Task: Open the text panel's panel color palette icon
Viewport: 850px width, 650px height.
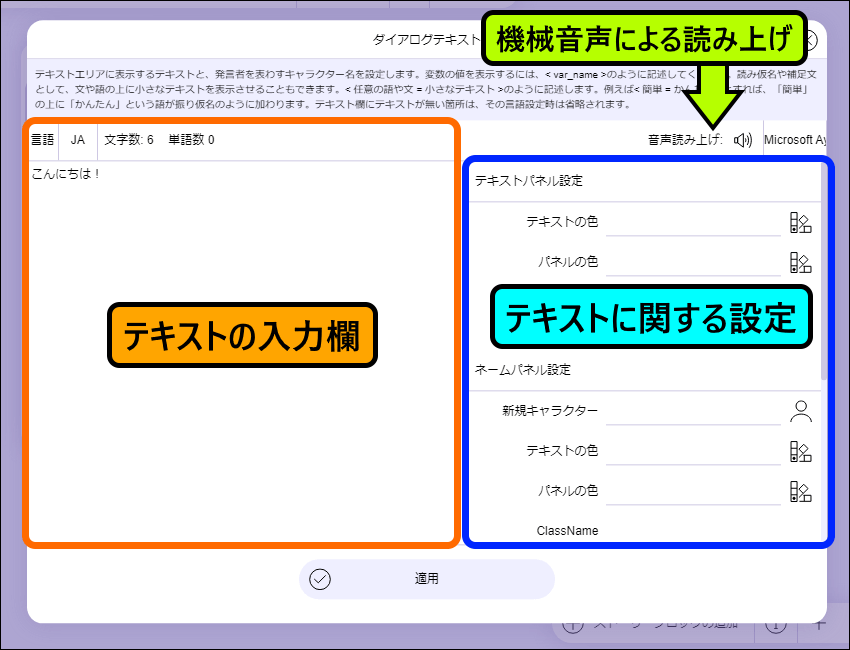Action: tap(800, 262)
